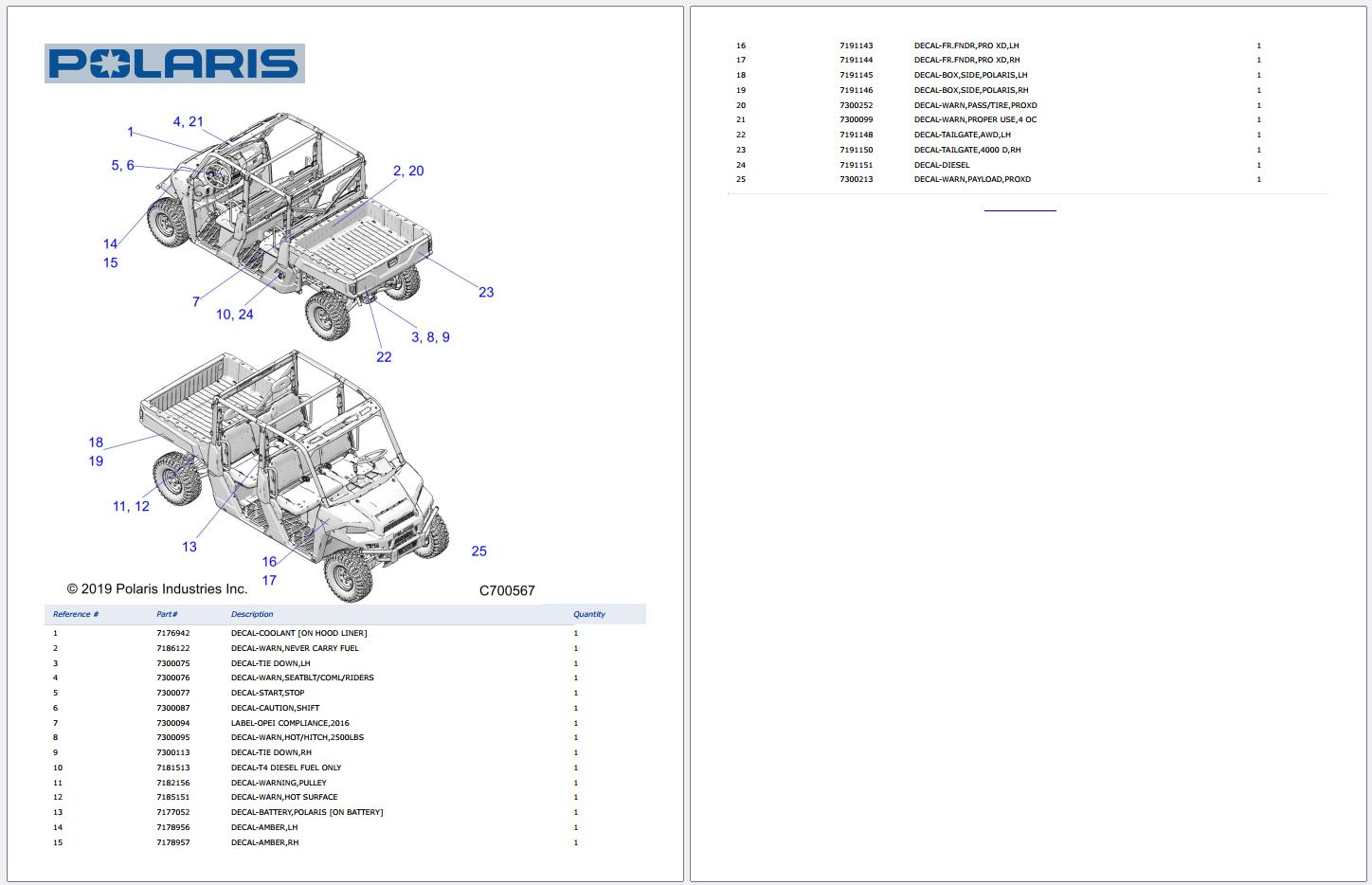The image size is (1372, 885).
Task: Select part number 7300075
Action: point(173,663)
